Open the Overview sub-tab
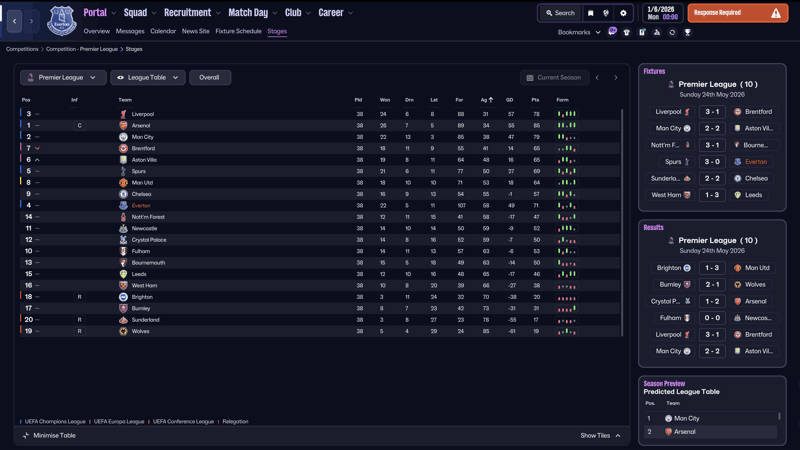800x450 pixels. pos(96,31)
